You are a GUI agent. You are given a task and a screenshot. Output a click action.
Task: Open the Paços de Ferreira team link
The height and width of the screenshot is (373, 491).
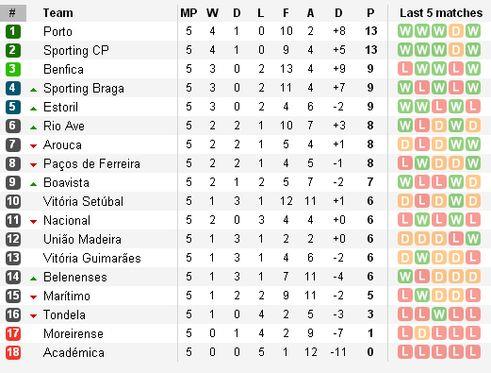[x=92, y=164]
